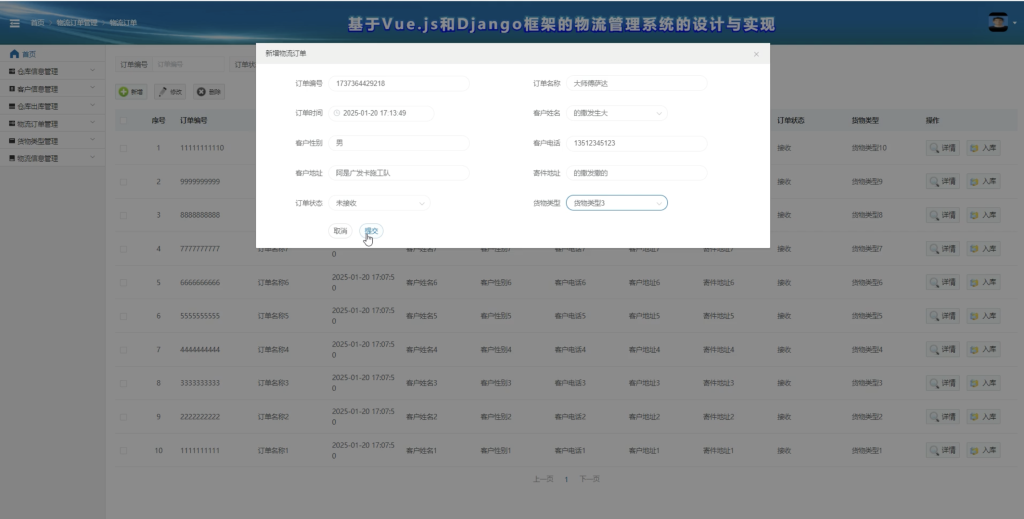1024x519 pixels.
Task: Submit the new order with 提交
Action: pos(371,230)
